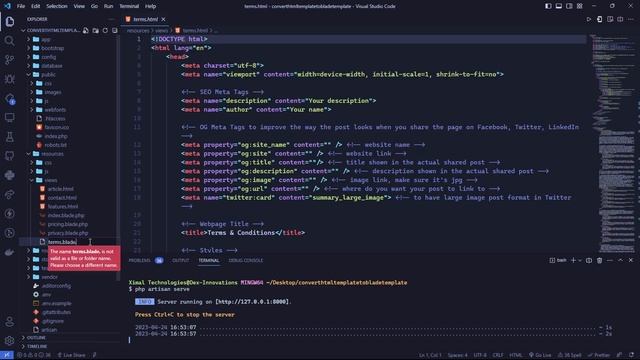Open the Python extension view
Viewport: 640px width, 360px height.
9,175
